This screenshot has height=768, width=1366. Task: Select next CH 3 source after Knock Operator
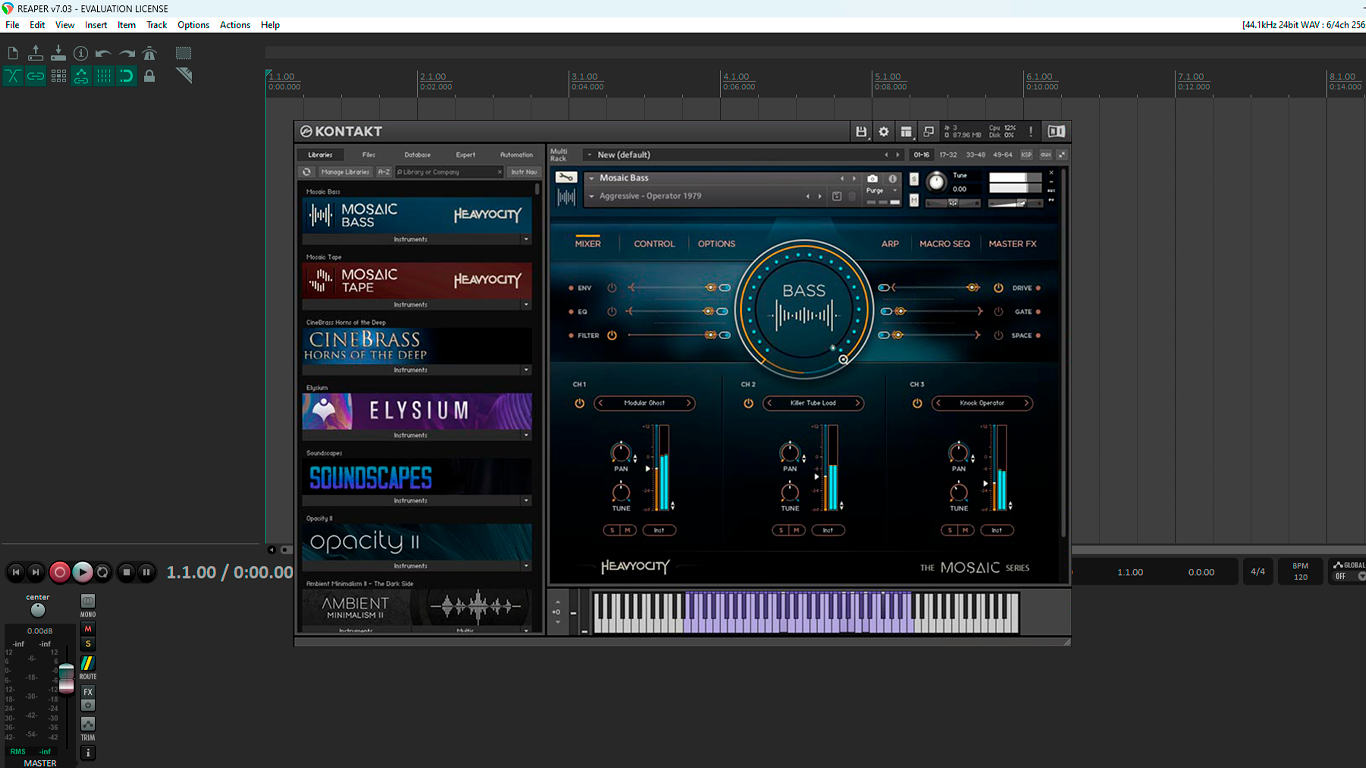(x=1026, y=403)
